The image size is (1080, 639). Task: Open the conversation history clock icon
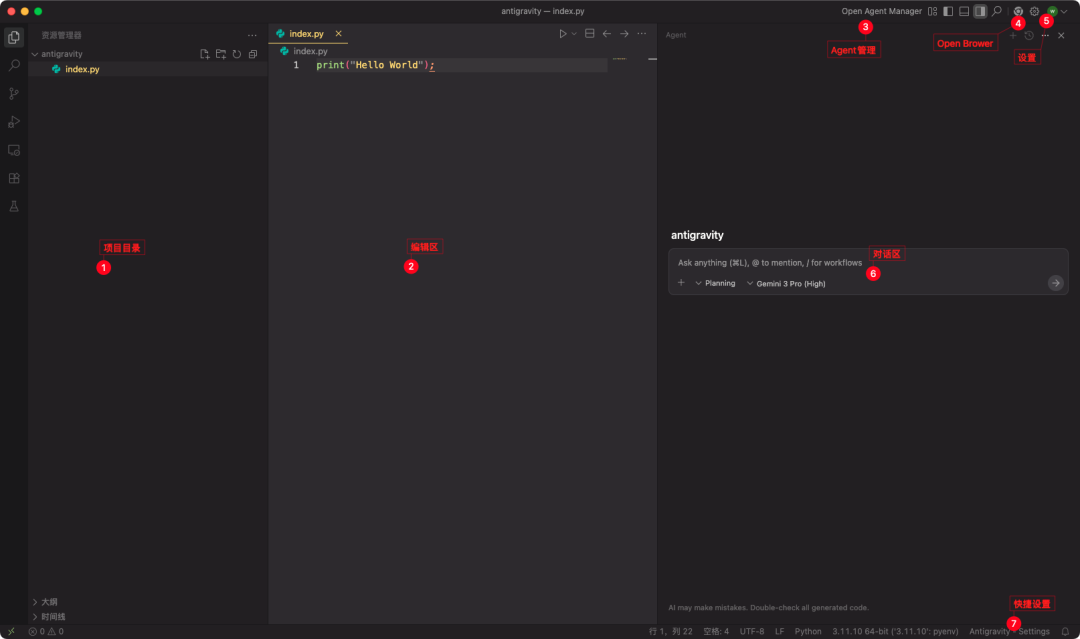1029,35
